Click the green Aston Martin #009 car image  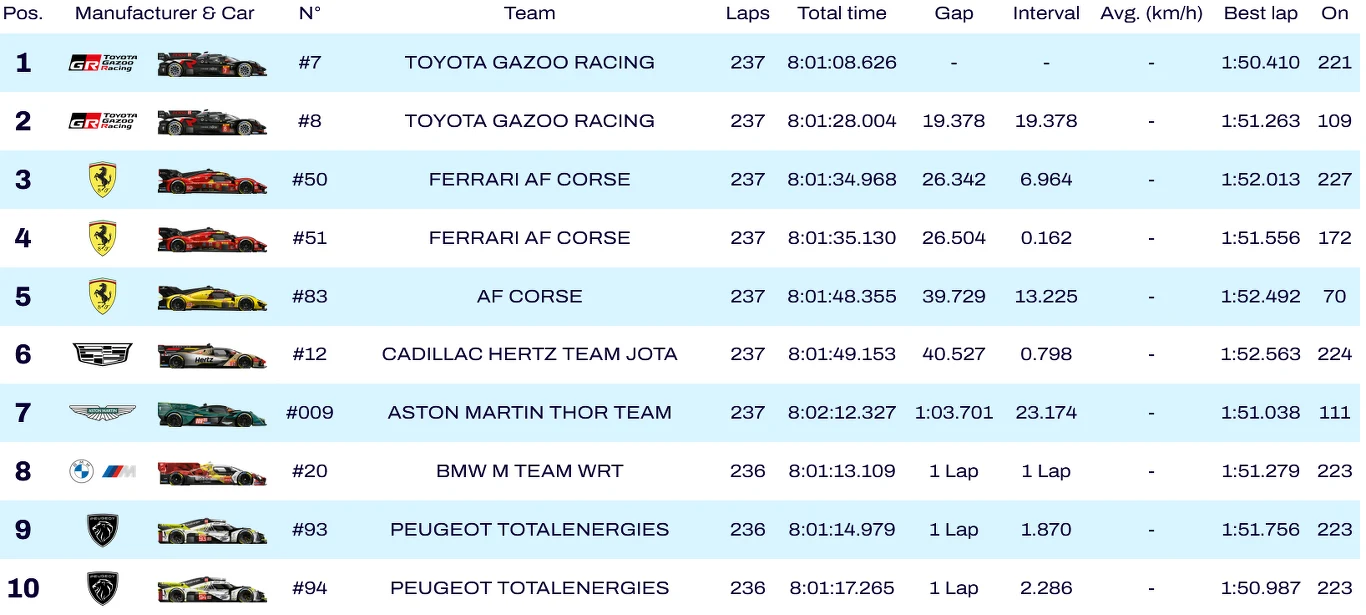(x=212, y=413)
